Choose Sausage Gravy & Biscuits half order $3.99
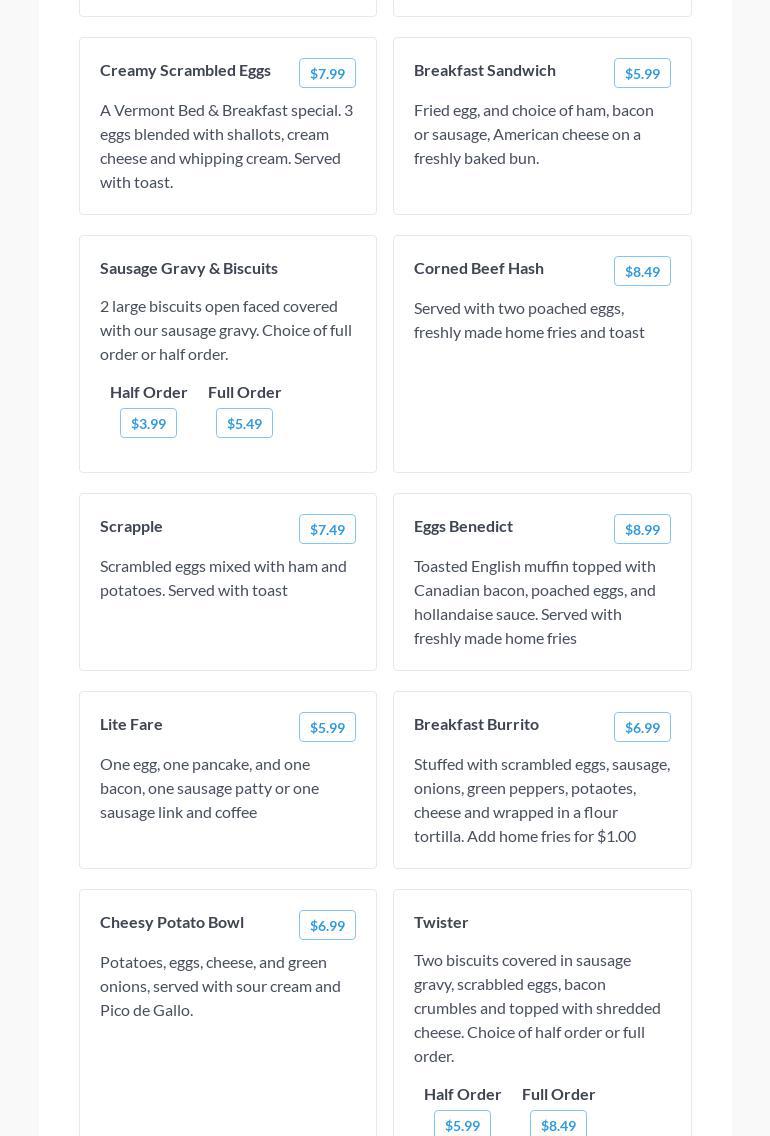Viewport: 770px width, 1136px height. [148, 423]
